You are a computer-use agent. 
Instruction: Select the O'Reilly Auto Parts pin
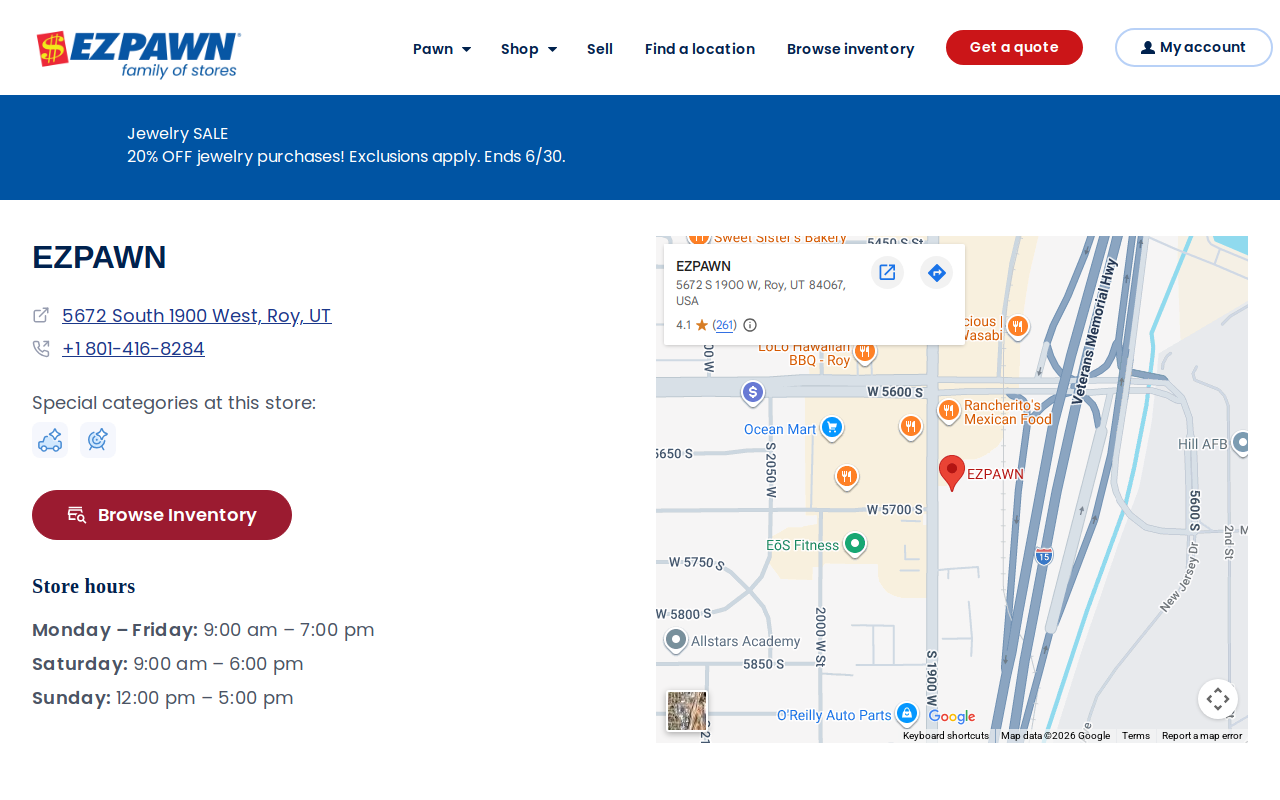pyautogui.click(x=907, y=714)
